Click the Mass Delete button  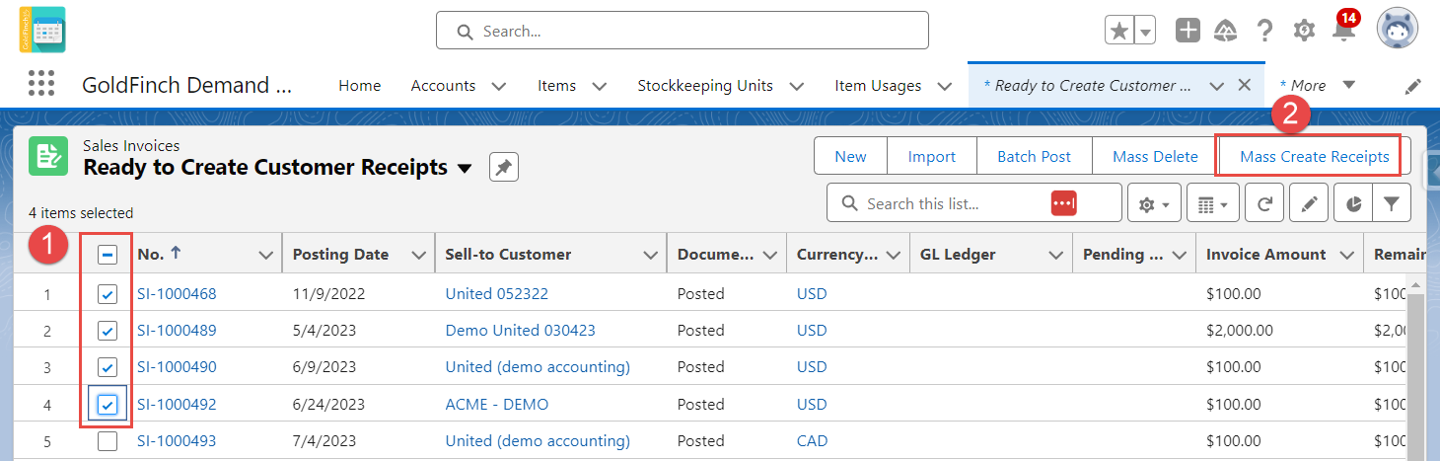click(x=1155, y=156)
